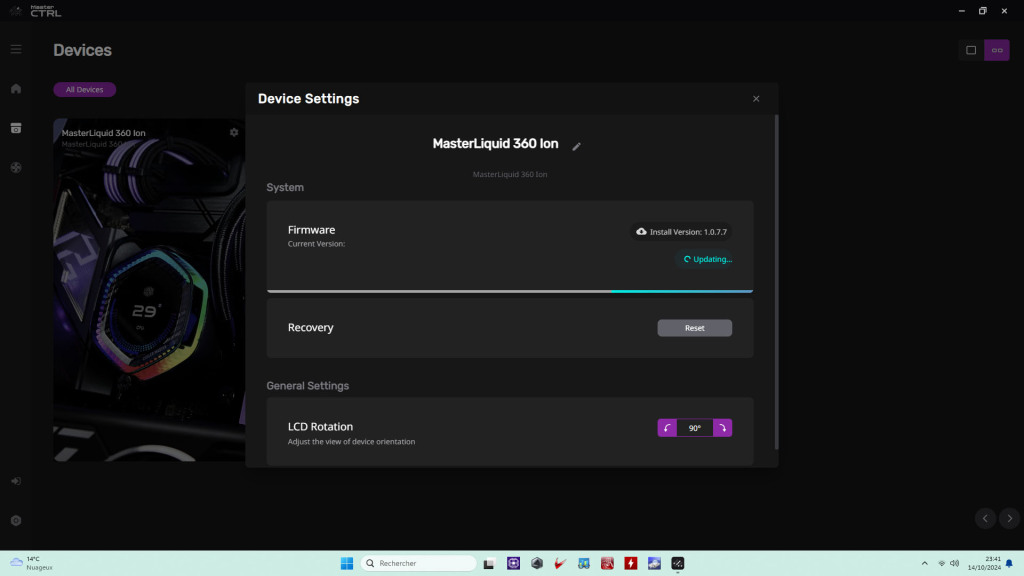Open notification bell in taskbar
The width and height of the screenshot is (1024, 576).
(1010, 563)
